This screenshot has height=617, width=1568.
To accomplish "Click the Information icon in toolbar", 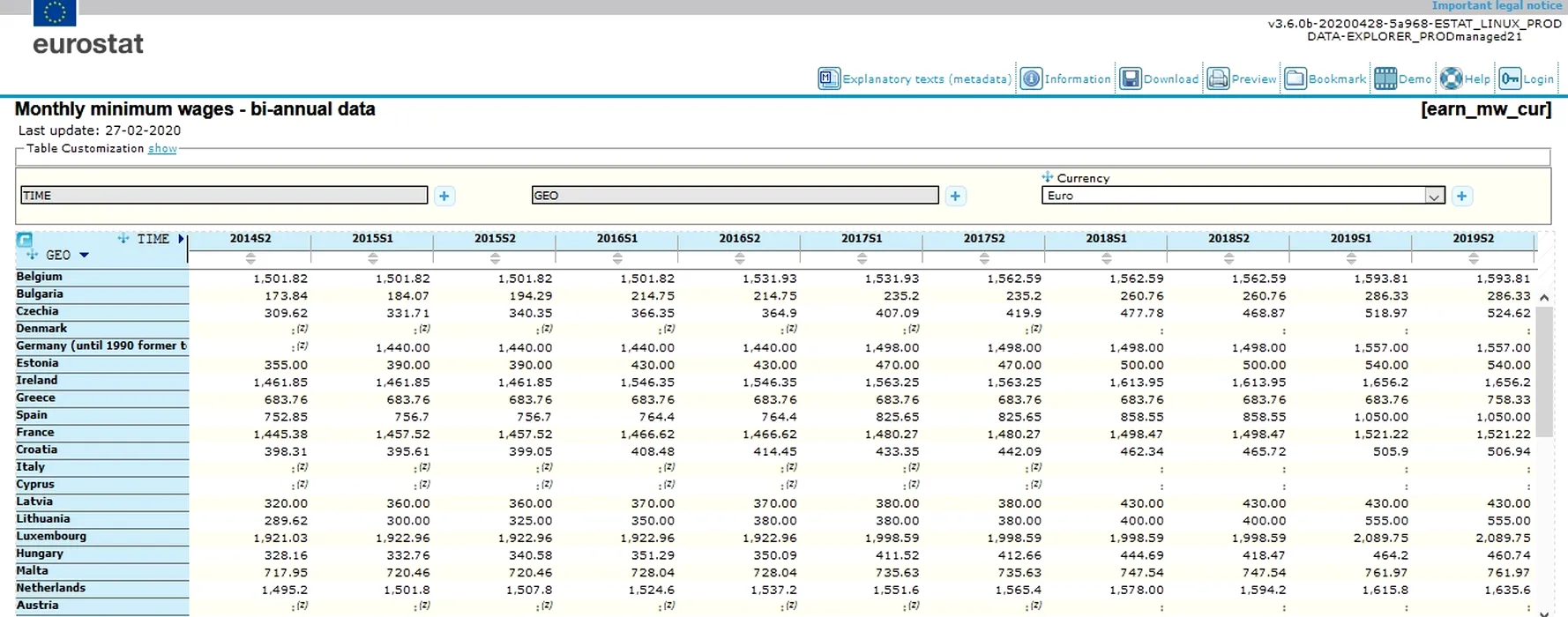I will point(1031,78).
